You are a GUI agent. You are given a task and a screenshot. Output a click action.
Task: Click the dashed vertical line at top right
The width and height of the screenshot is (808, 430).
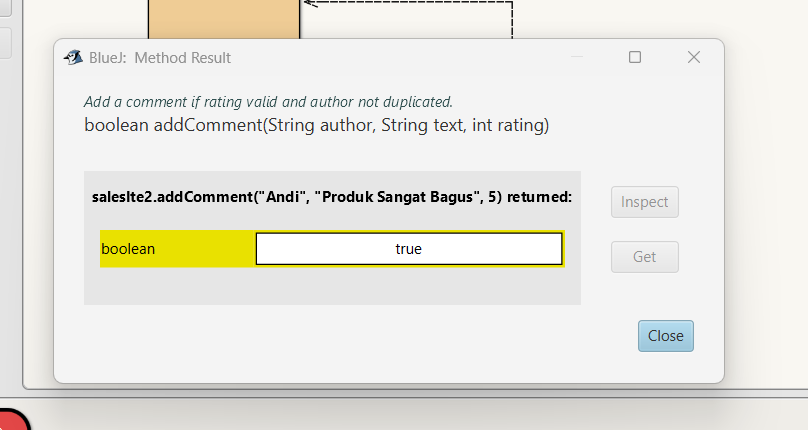point(512,18)
